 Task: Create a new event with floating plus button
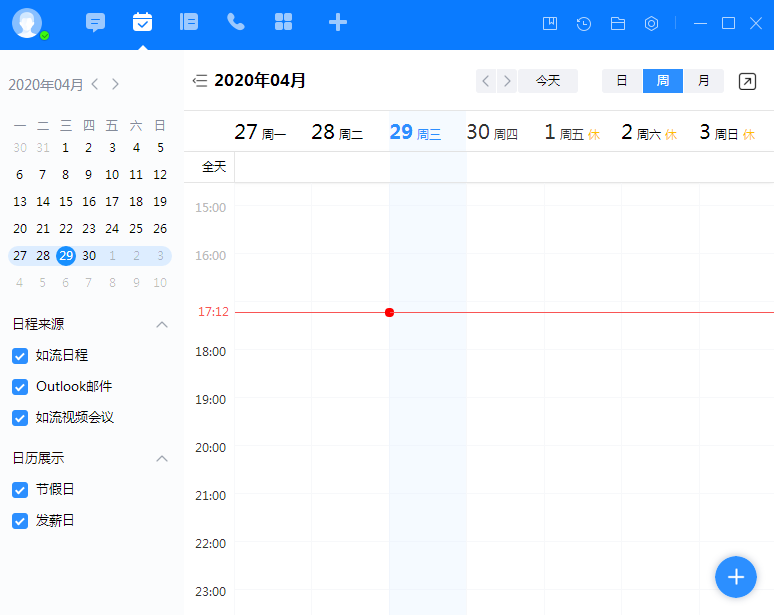coord(735,577)
